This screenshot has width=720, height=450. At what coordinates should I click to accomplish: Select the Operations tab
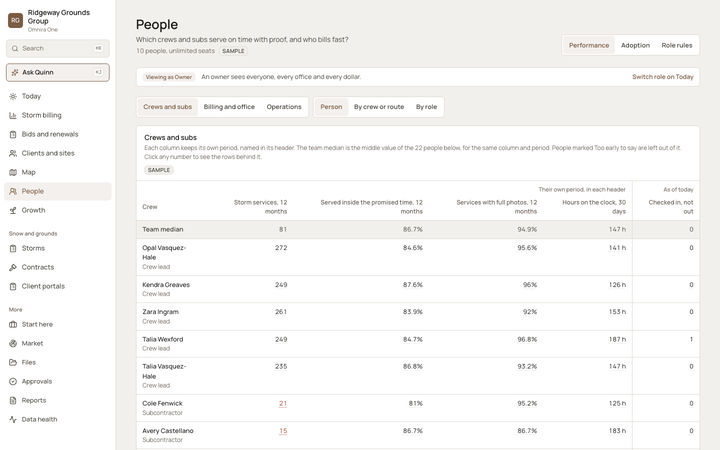click(x=284, y=107)
